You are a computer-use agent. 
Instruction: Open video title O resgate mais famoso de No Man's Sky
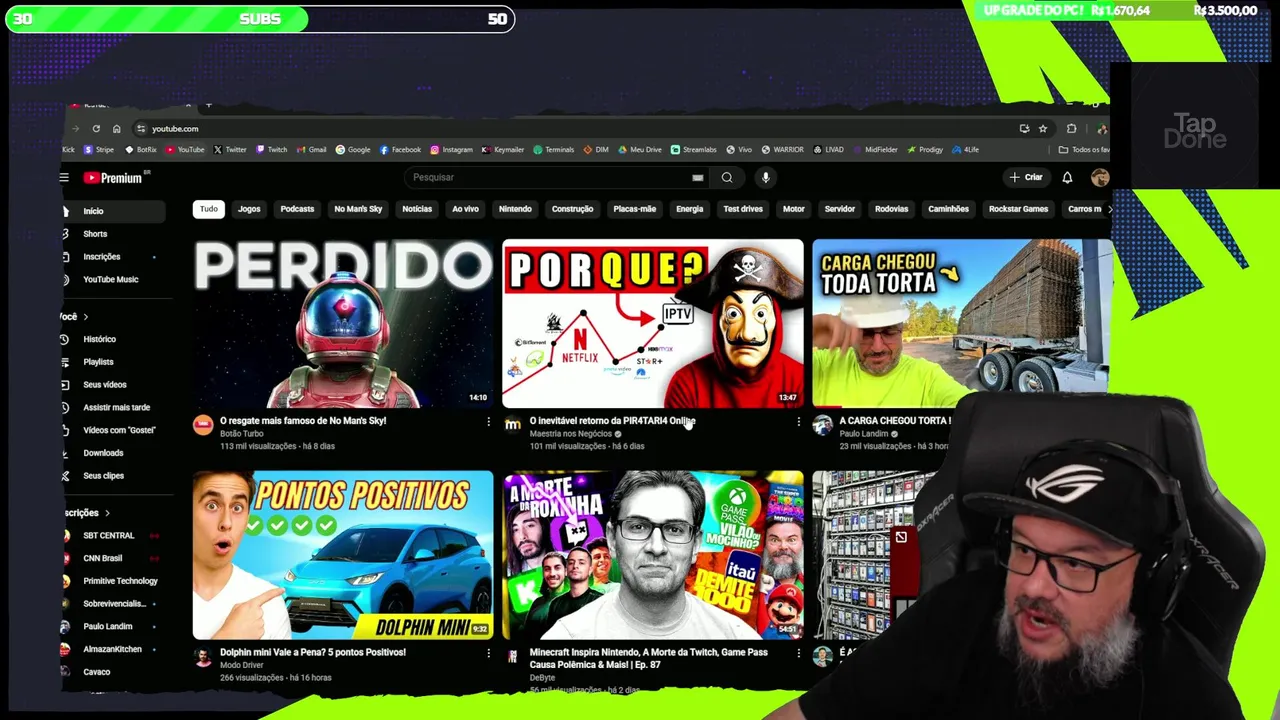pos(303,421)
